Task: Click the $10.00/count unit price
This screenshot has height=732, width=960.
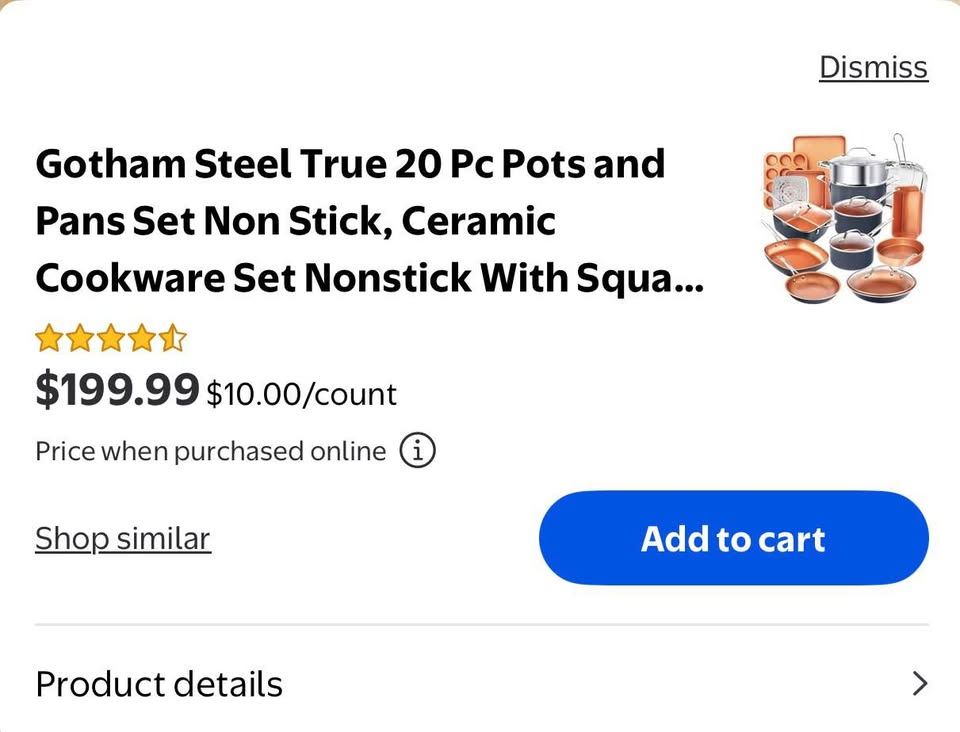Action: click(301, 394)
